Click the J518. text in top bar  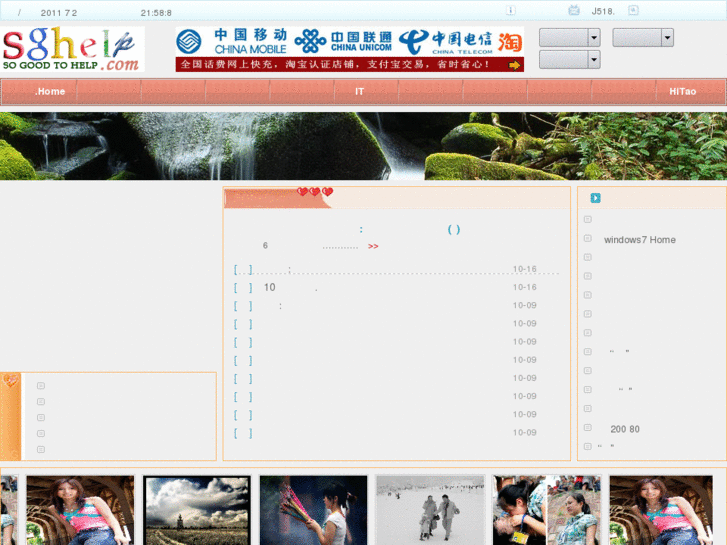pos(603,11)
